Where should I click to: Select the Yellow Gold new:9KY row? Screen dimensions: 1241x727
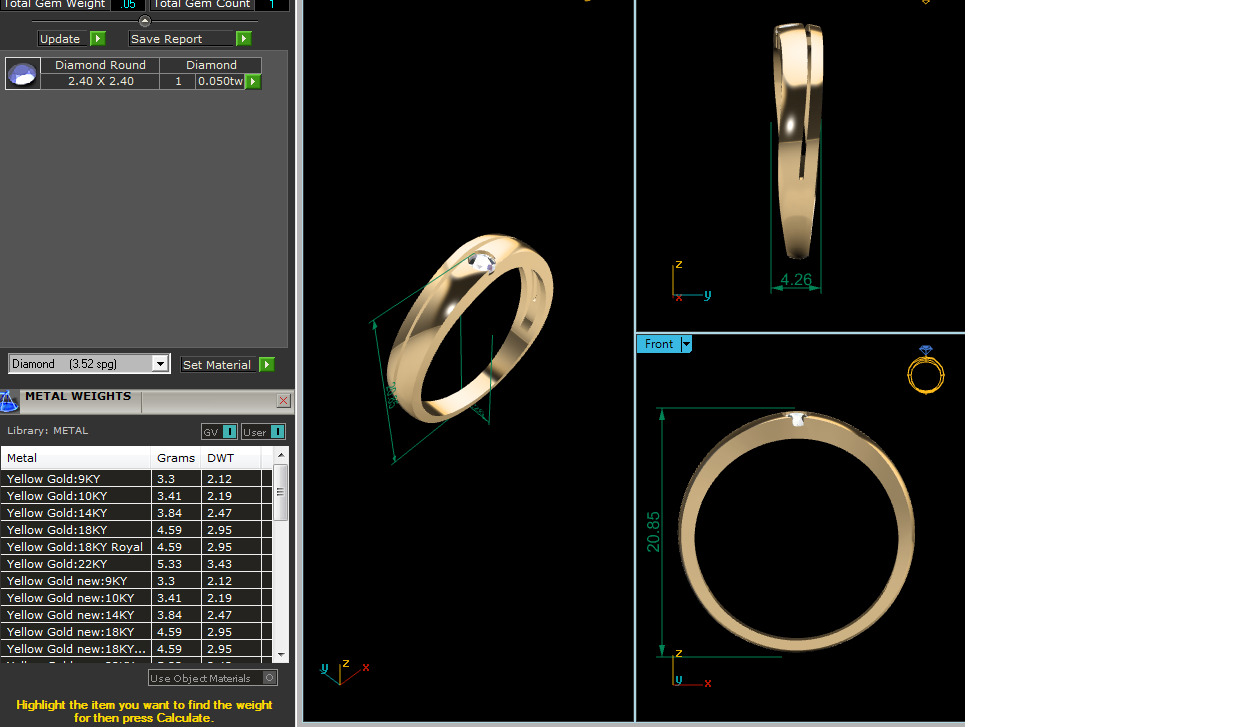coord(137,581)
